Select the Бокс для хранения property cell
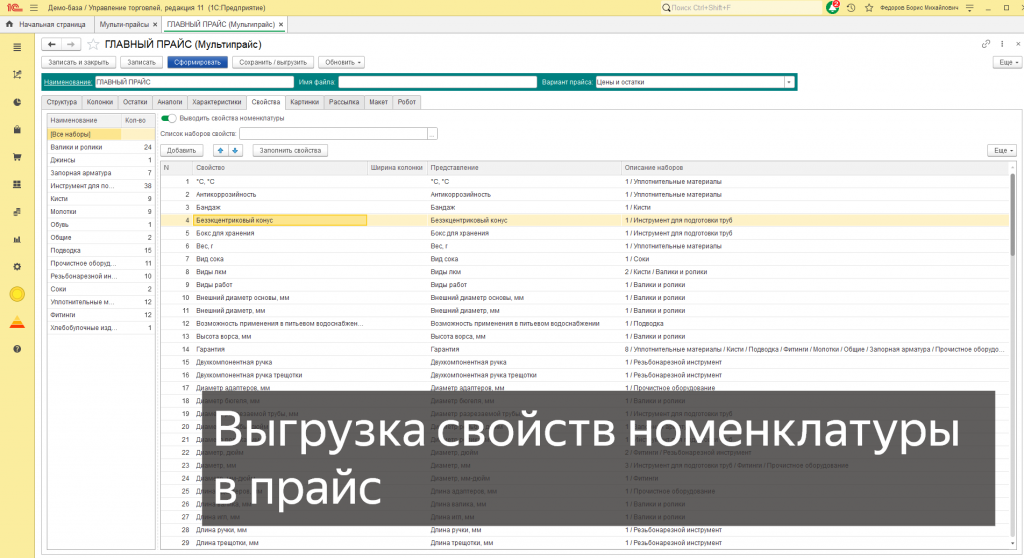The width and height of the screenshot is (1024, 558). click(280, 233)
